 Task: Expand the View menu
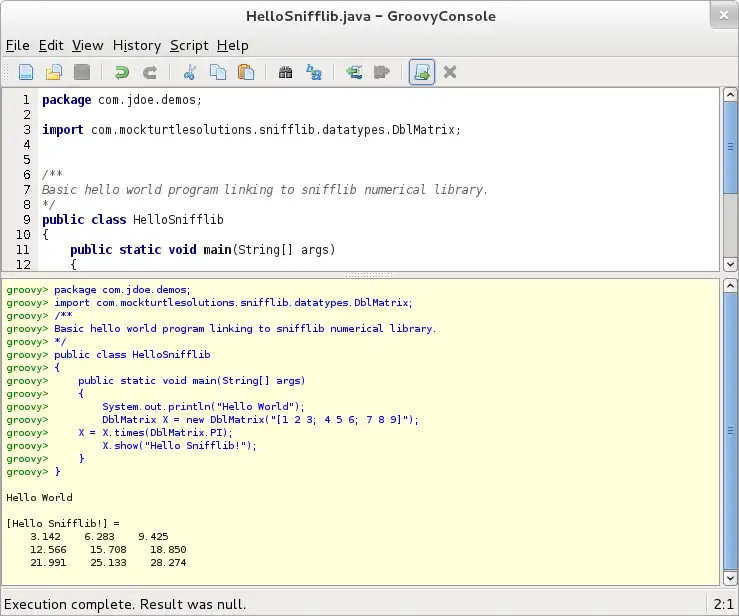pos(87,45)
